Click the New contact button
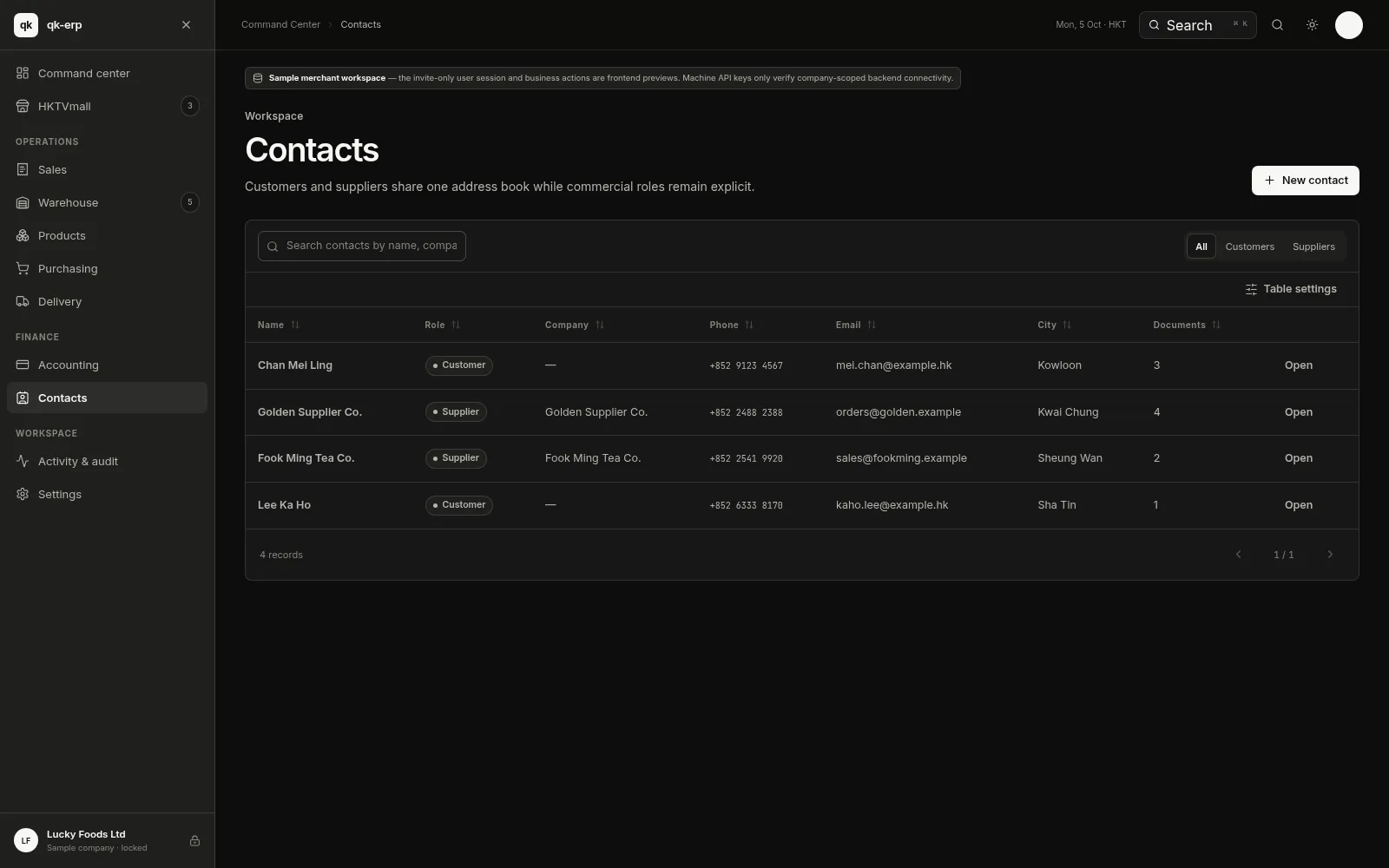The height and width of the screenshot is (868, 1389). (1305, 181)
